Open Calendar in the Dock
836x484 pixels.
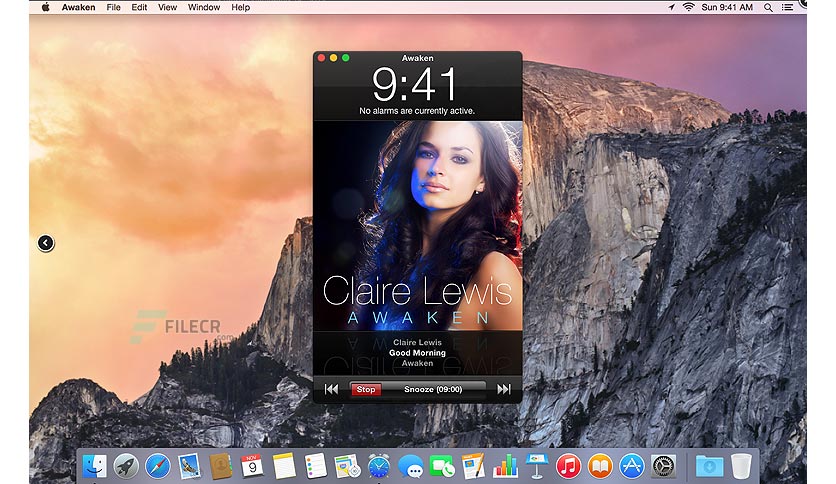tap(252, 466)
